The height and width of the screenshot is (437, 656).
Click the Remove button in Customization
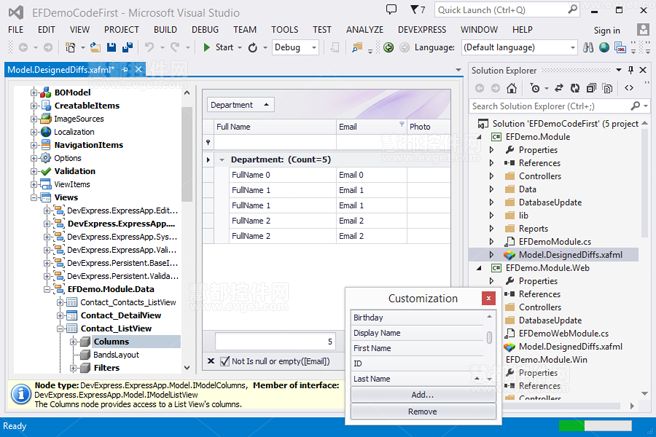click(x=423, y=411)
